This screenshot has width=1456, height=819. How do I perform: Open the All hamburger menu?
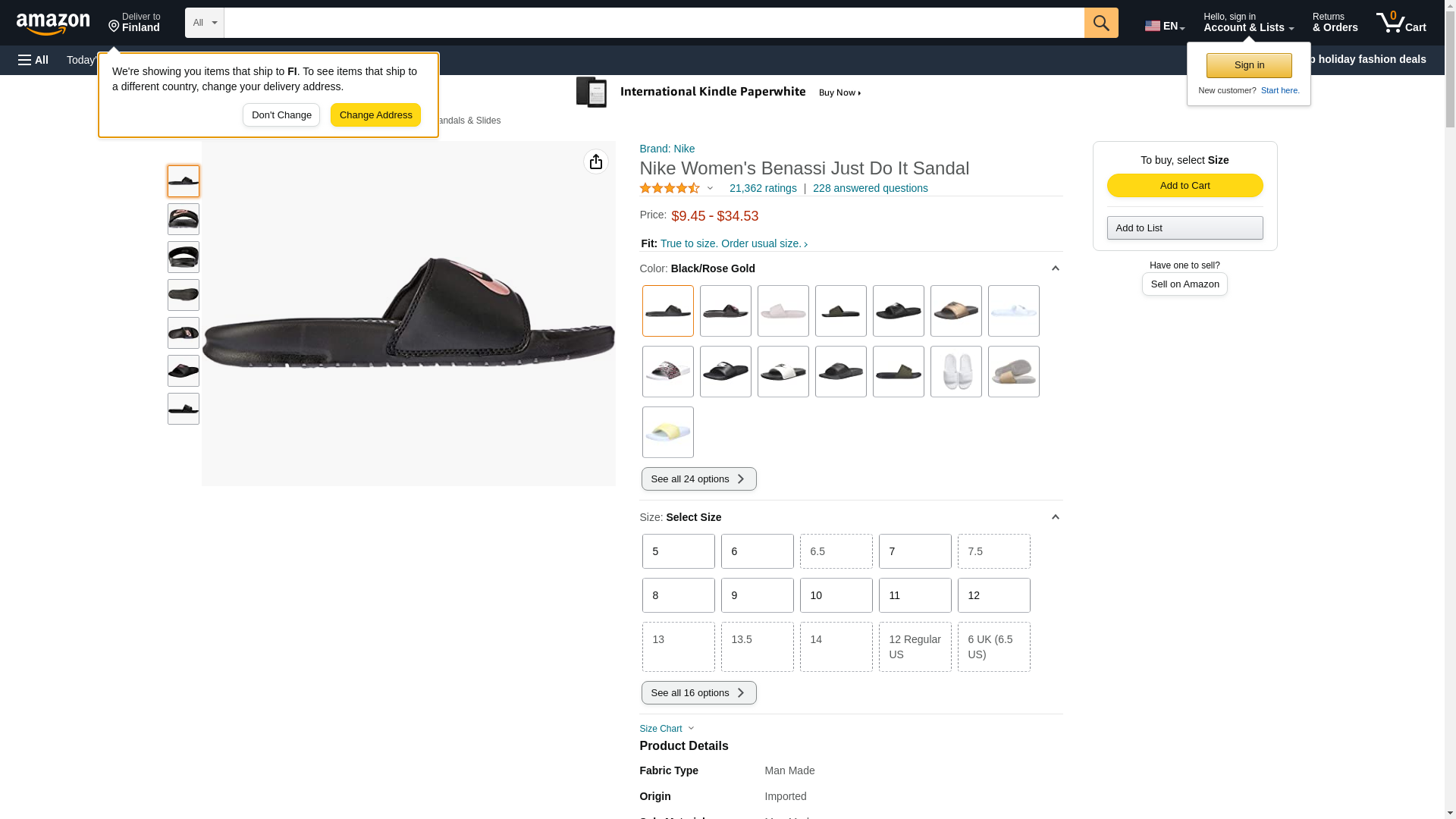[x=33, y=60]
